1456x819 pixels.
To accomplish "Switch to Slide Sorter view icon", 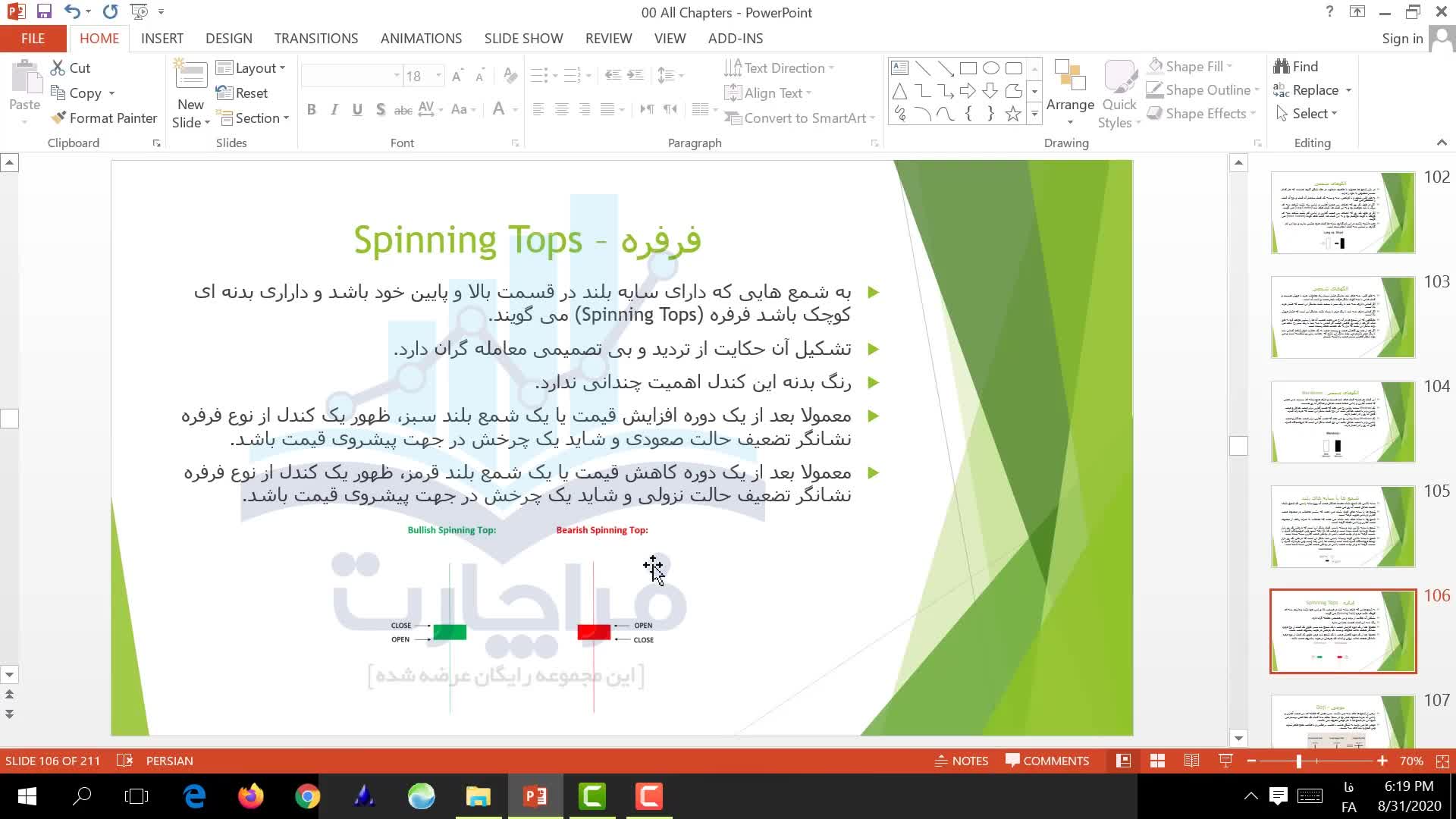I will [x=1157, y=761].
